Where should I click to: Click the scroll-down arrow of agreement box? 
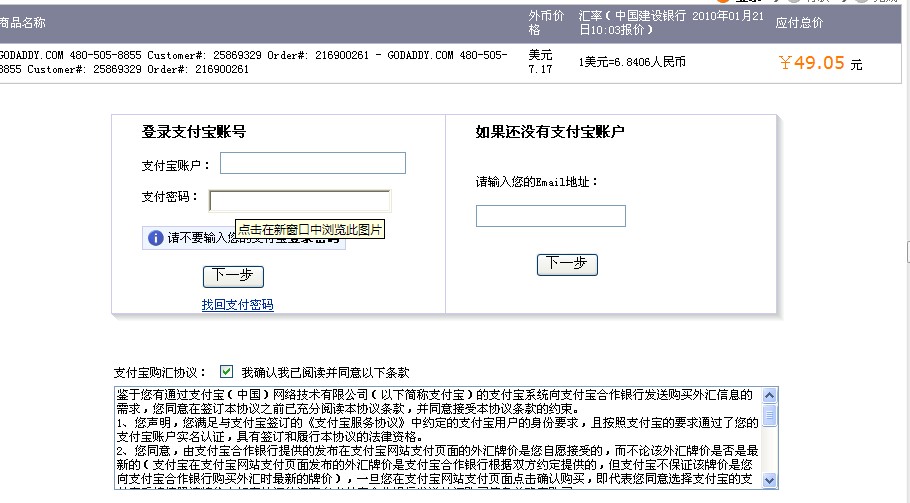tap(770, 483)
